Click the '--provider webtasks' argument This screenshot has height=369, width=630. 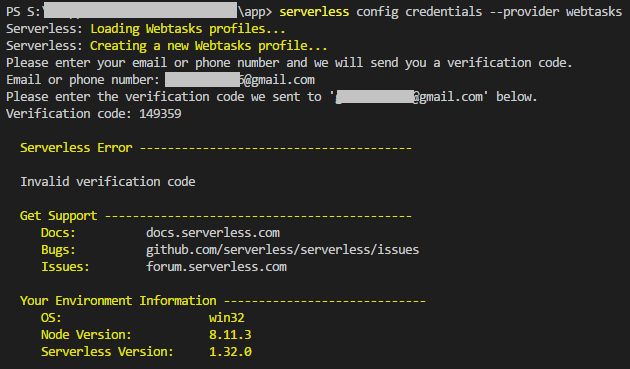pyautogui.click(x=556, y=12)
